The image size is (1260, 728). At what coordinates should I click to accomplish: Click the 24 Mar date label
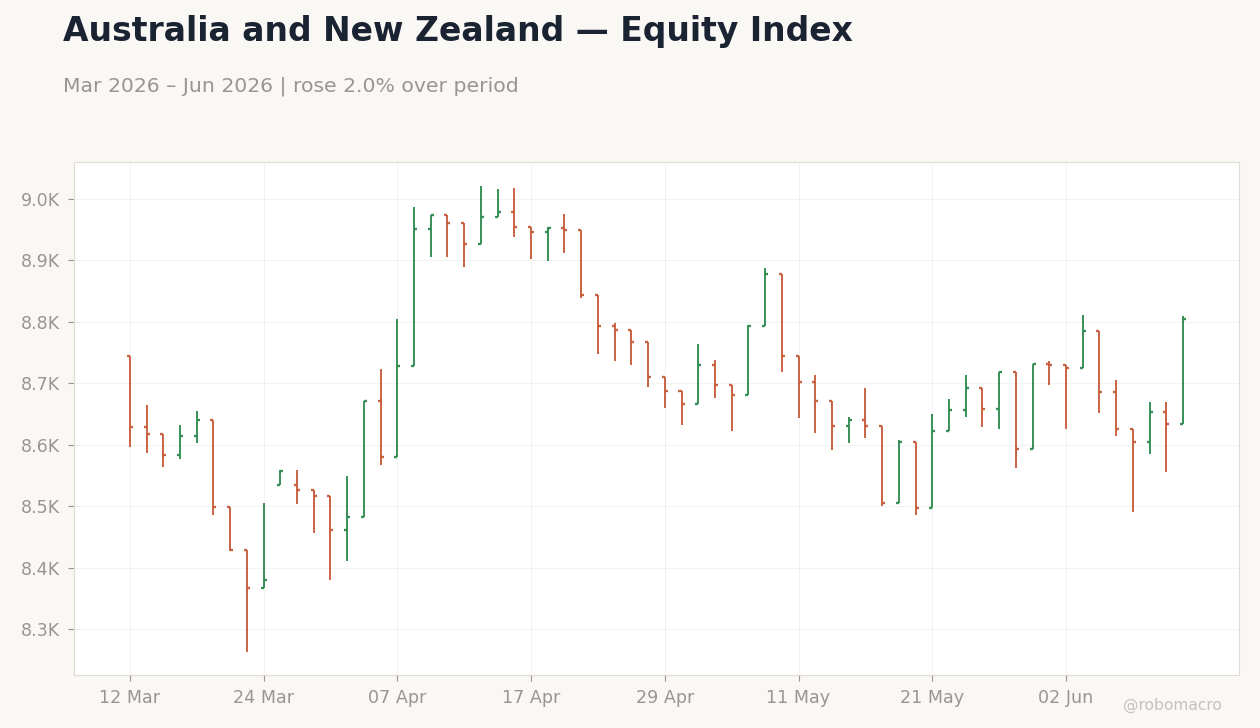(263, 697)
